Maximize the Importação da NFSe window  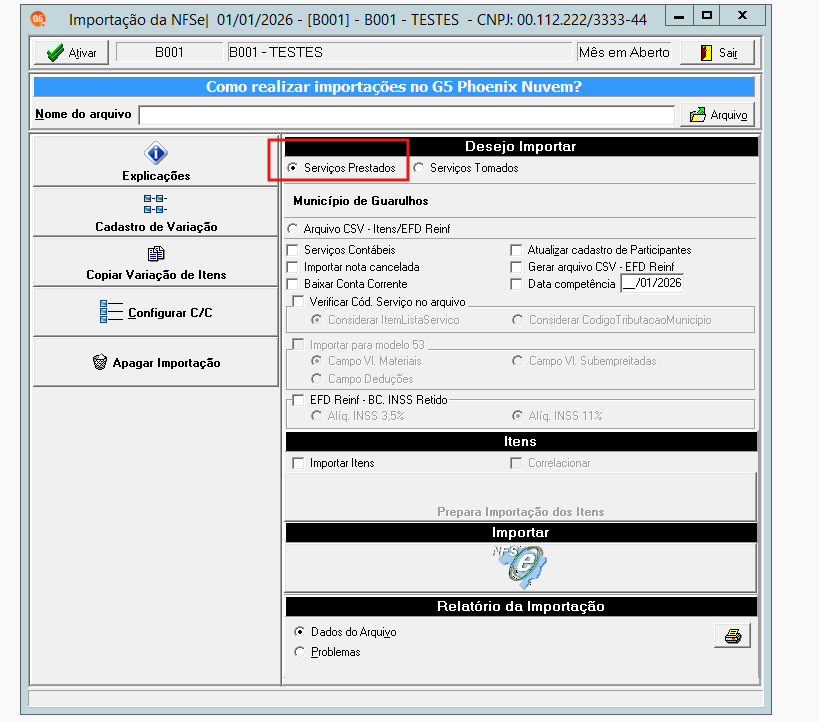[707, 16]
